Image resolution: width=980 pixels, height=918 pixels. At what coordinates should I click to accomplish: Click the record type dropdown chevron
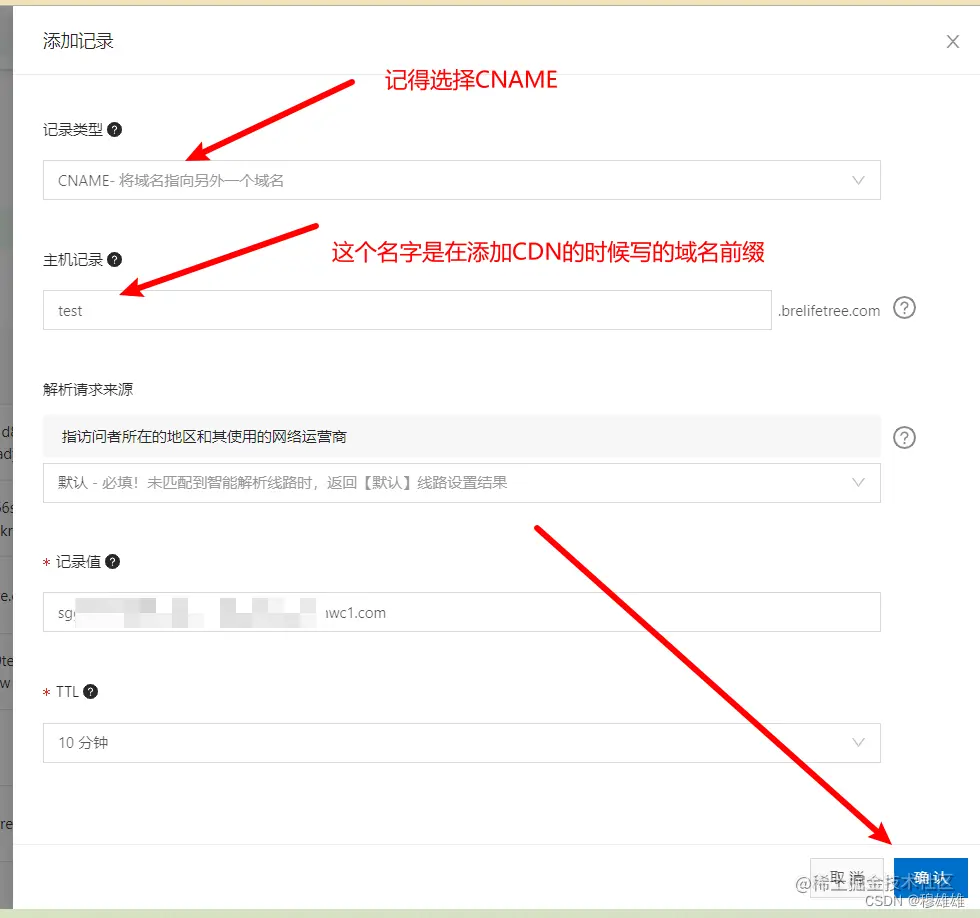[x=858, y=180]
